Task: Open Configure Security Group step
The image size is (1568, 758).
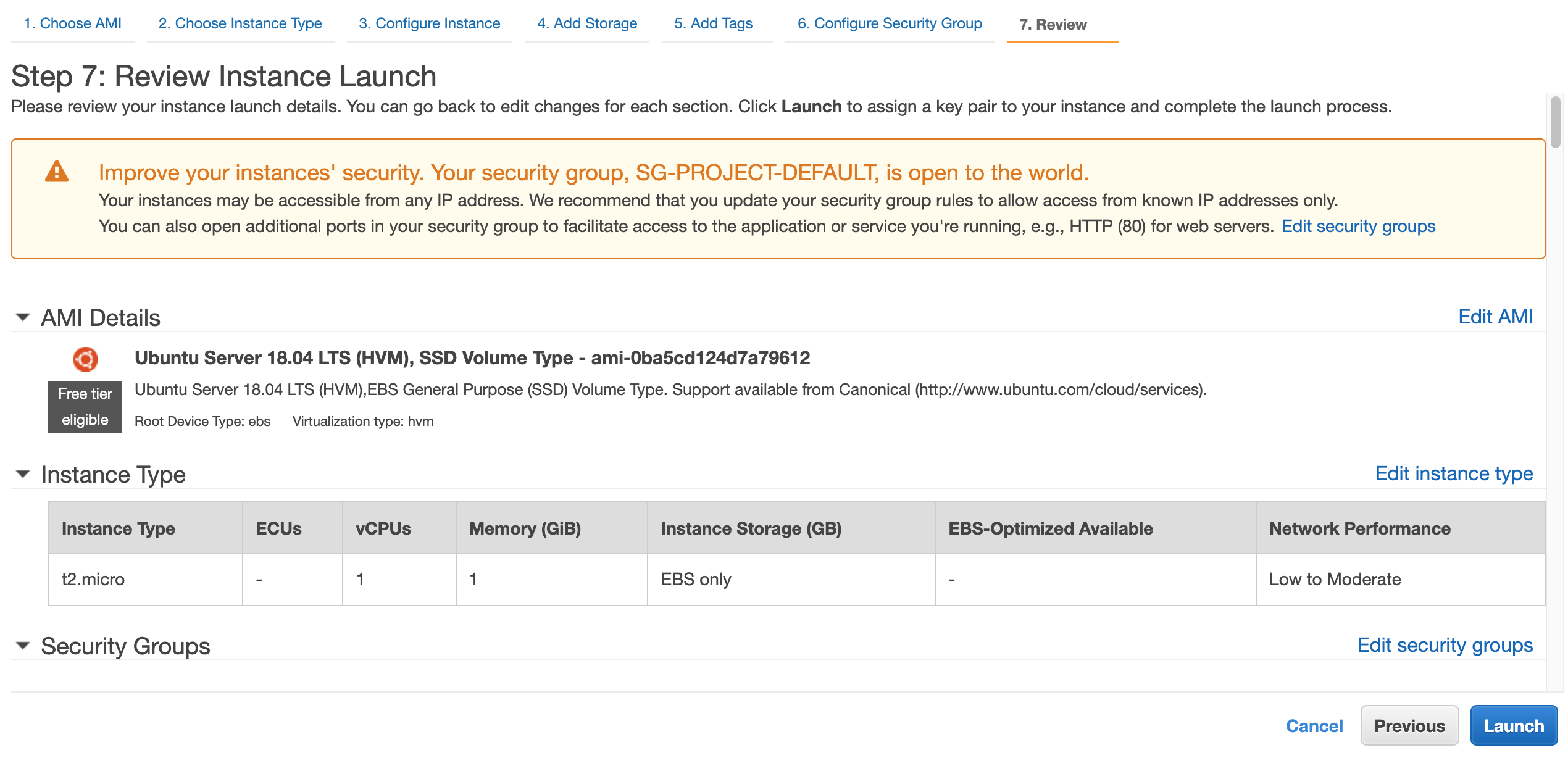Action: tap(889, 23)
